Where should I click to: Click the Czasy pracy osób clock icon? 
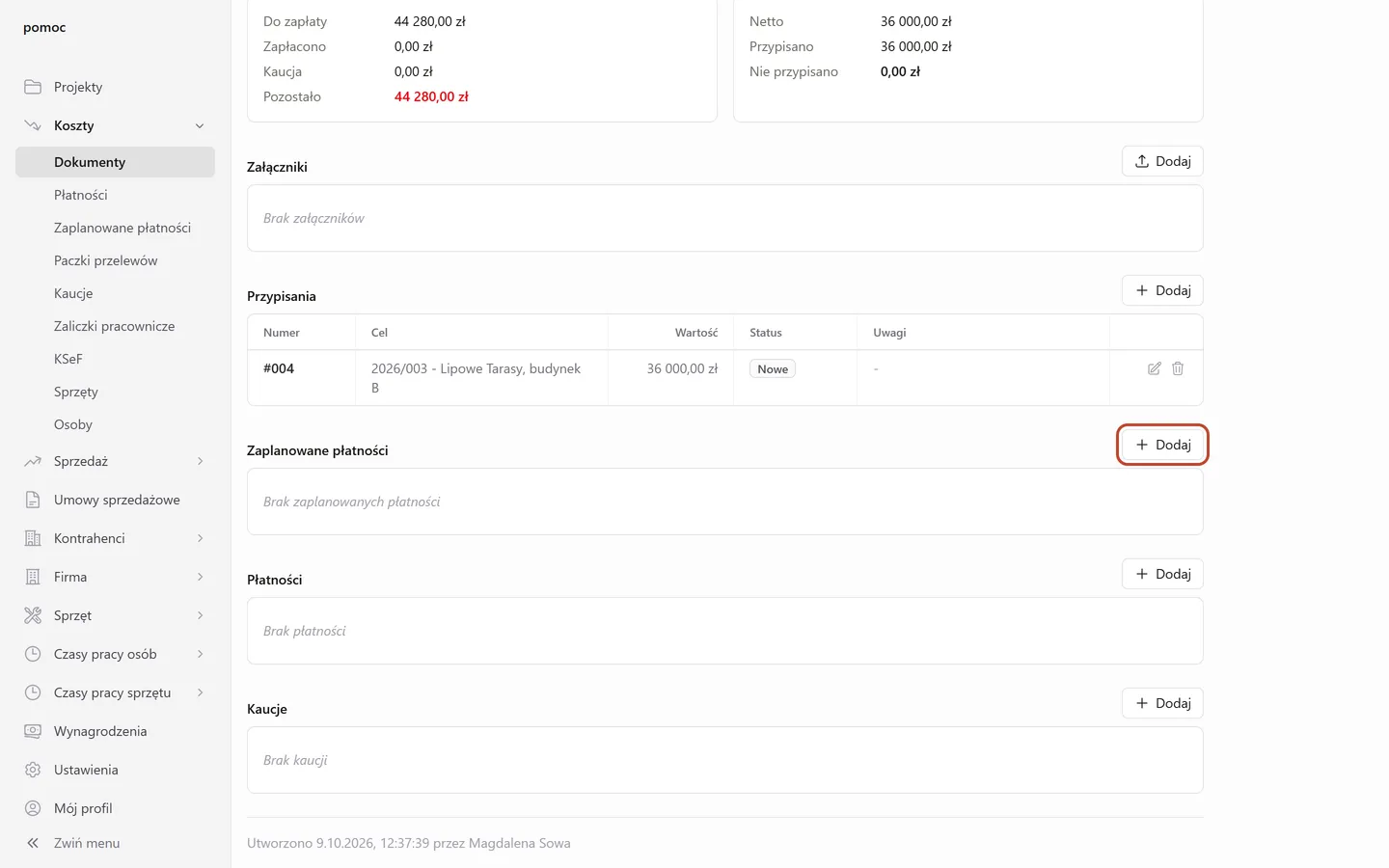coord(33,654)
